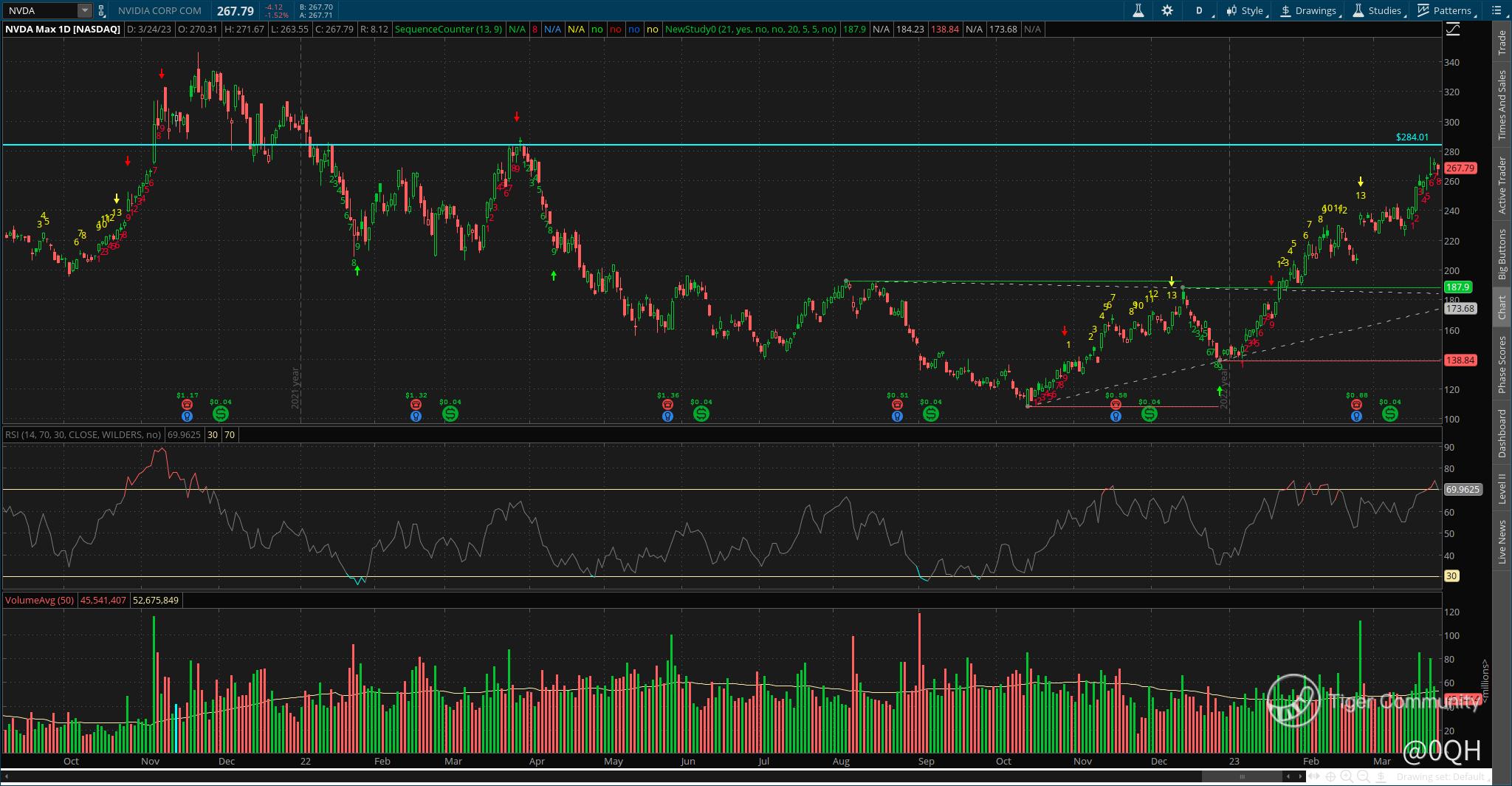Image resolution: width=1512 pixels, height=786 pixels.
Task: Click the red 138.84 price axis label
Action: point(1460,360)
